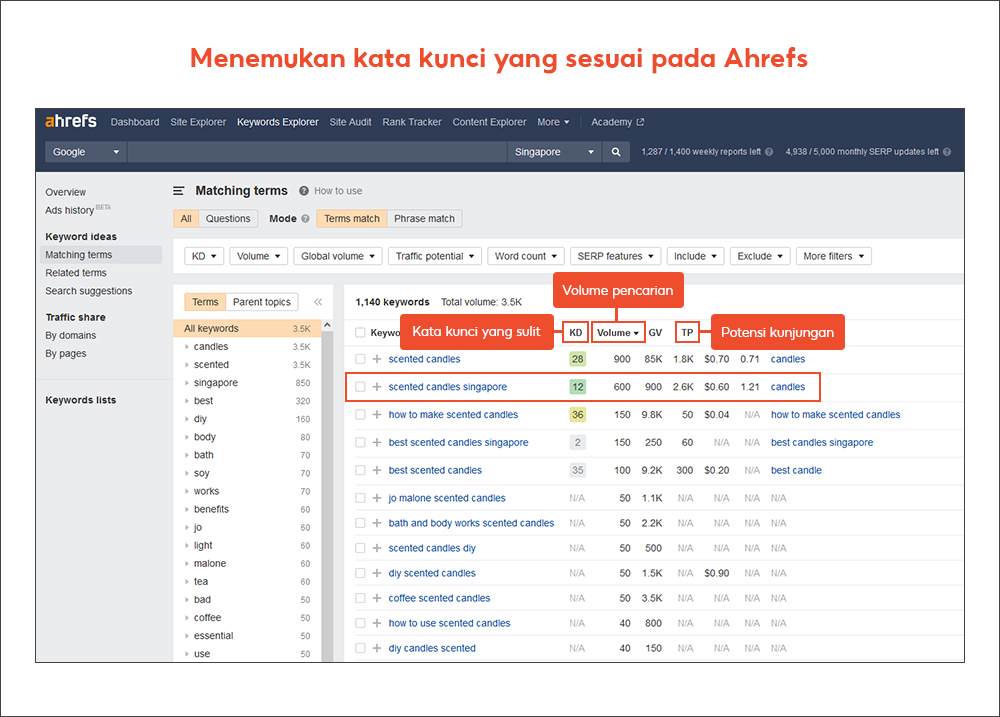Tick checkbox for how to make scented candles

(360, 415)
